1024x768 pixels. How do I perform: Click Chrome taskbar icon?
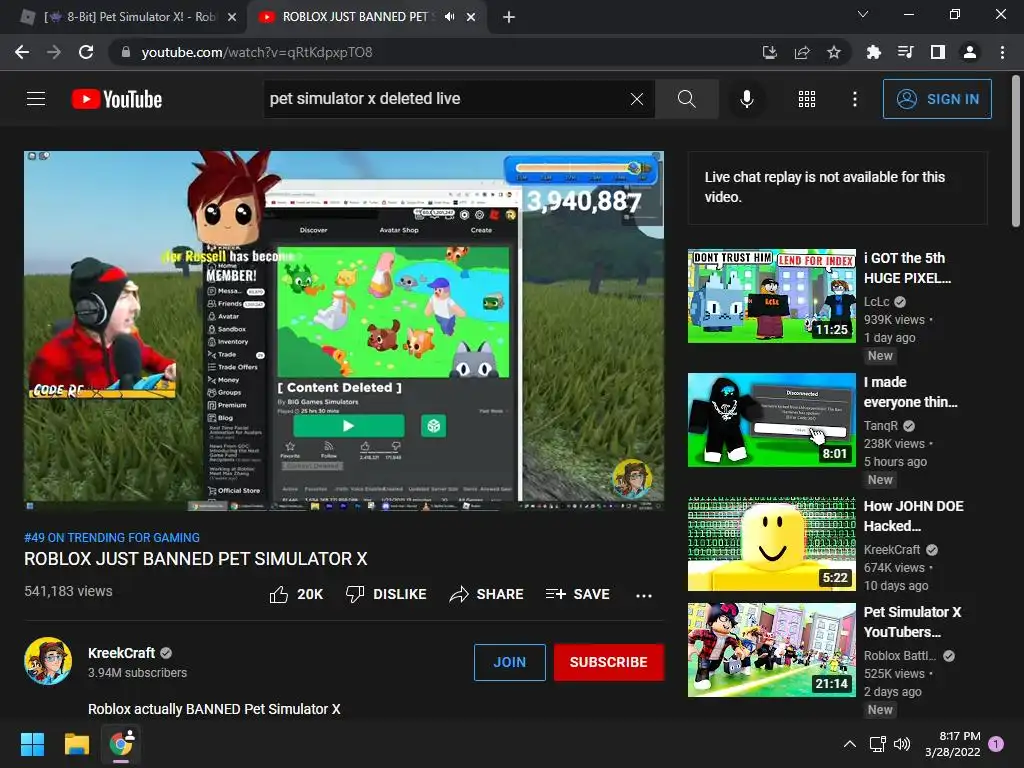coord(121,744)
